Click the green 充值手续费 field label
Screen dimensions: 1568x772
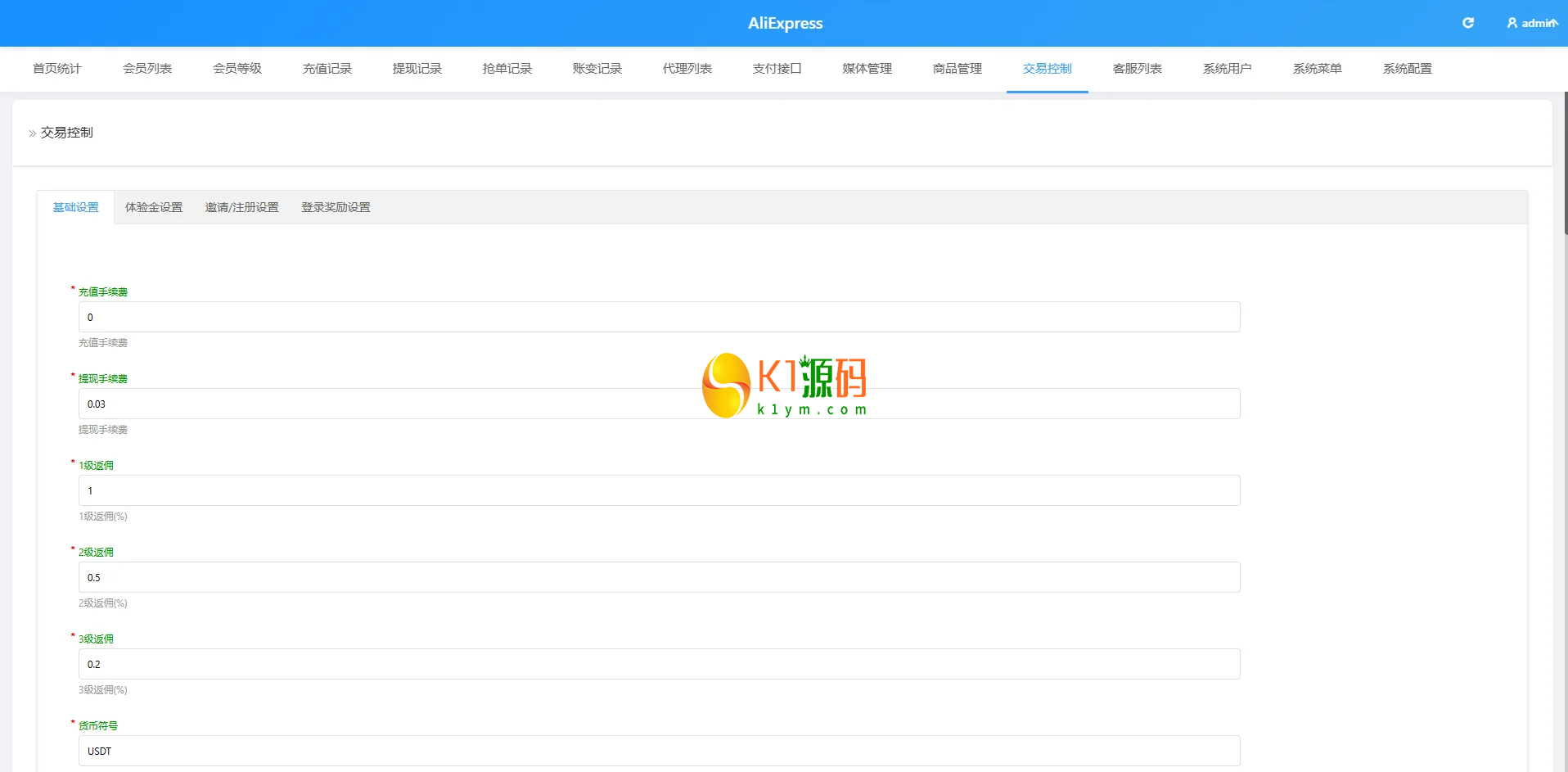(x=103, y=292)
